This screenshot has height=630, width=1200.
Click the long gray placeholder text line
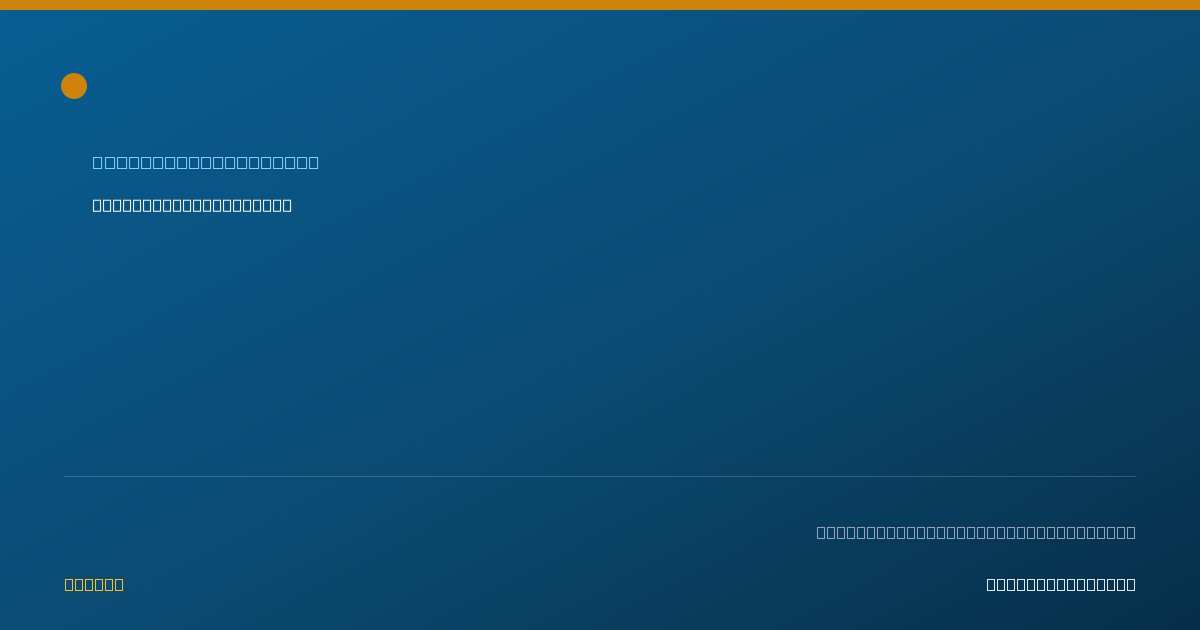pyautogui.click(x=976, y=532)
